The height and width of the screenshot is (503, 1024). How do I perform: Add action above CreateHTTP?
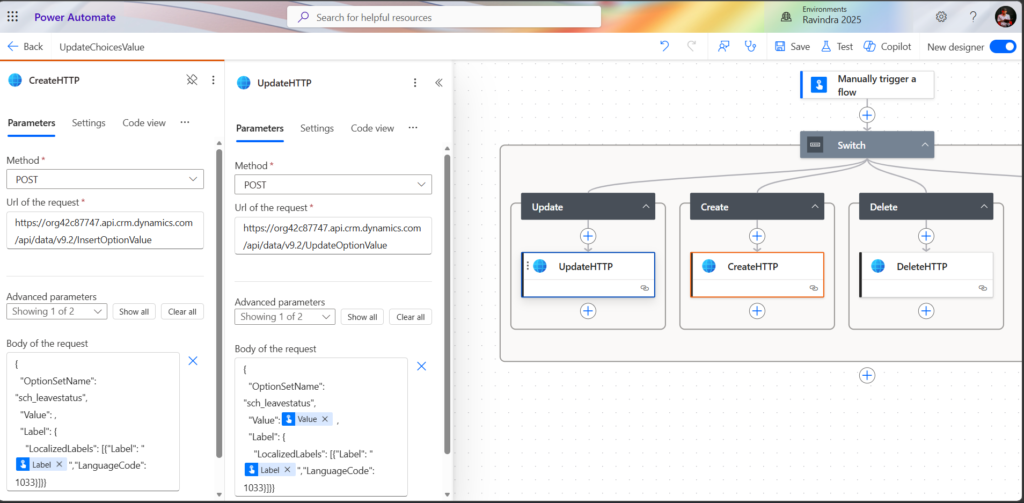pos(757,235)
